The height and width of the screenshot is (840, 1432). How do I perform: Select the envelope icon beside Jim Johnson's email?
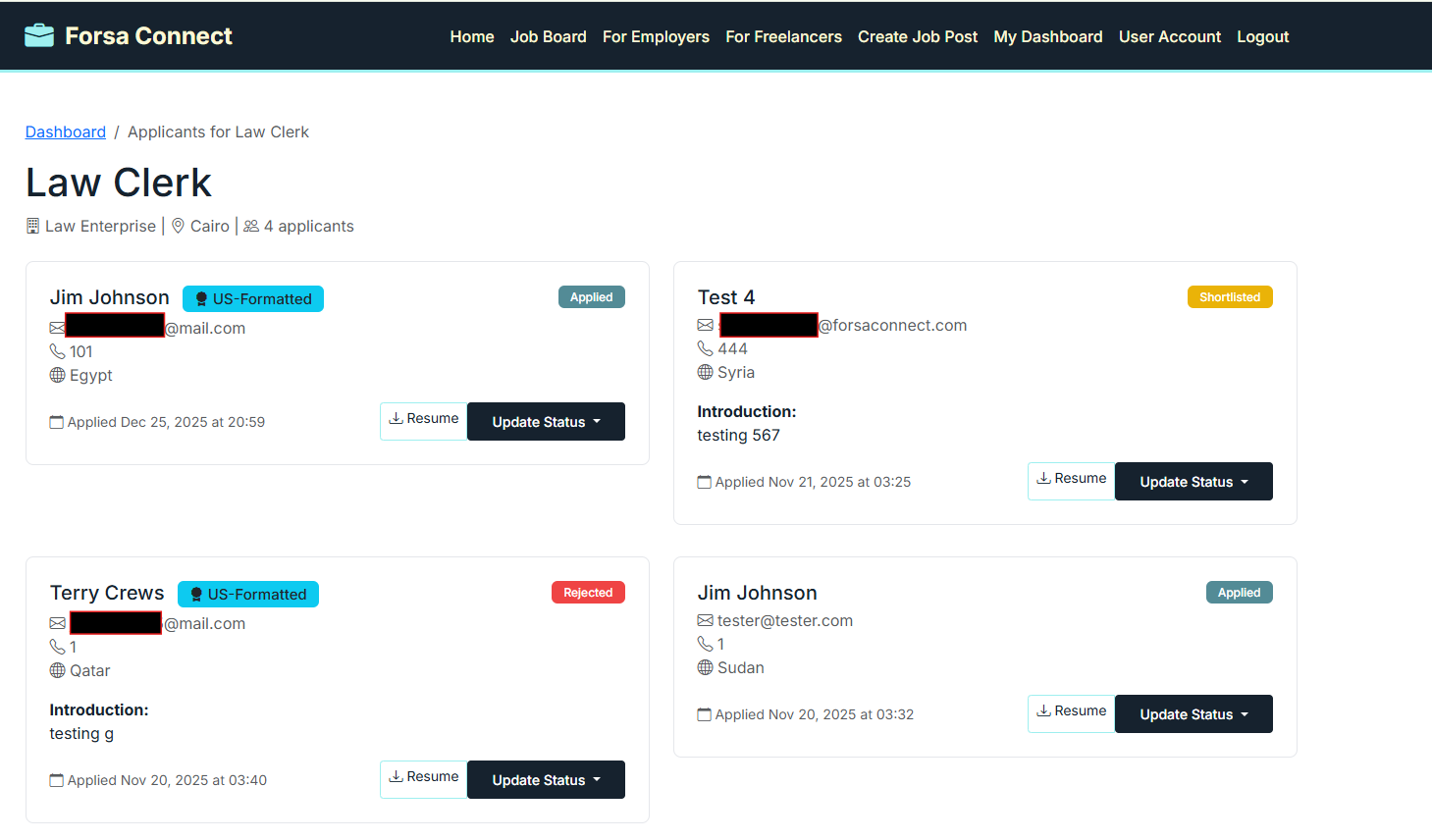click(57, 327)
